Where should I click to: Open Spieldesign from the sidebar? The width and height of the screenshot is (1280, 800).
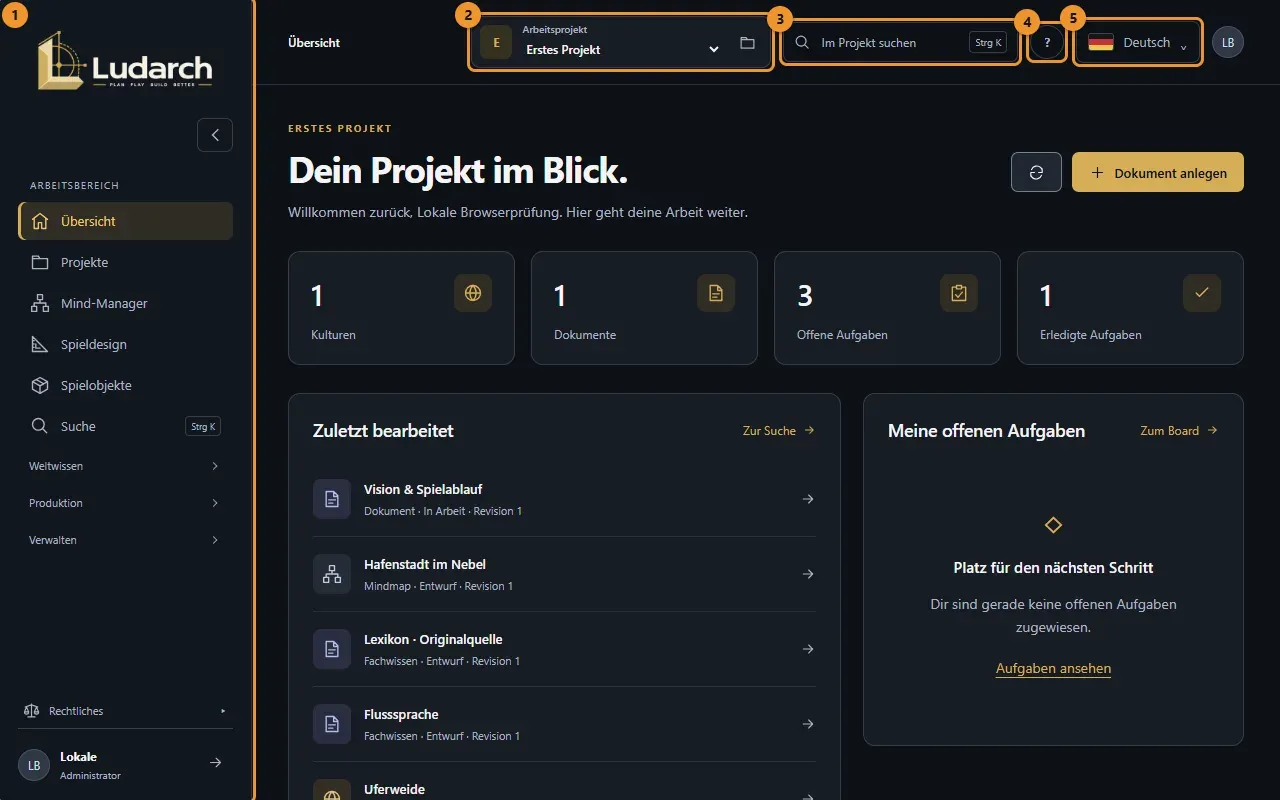click(x=125, y=344)
